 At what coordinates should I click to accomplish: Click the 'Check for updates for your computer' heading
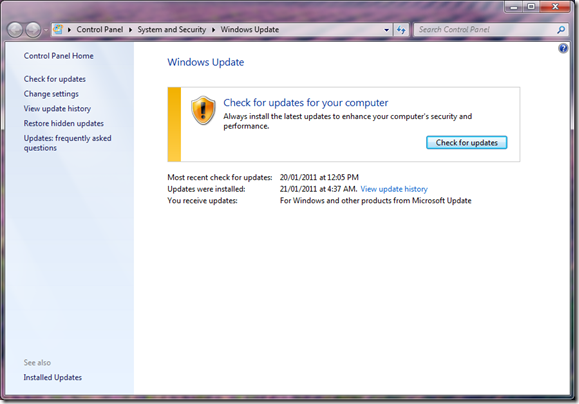[306, 103]
